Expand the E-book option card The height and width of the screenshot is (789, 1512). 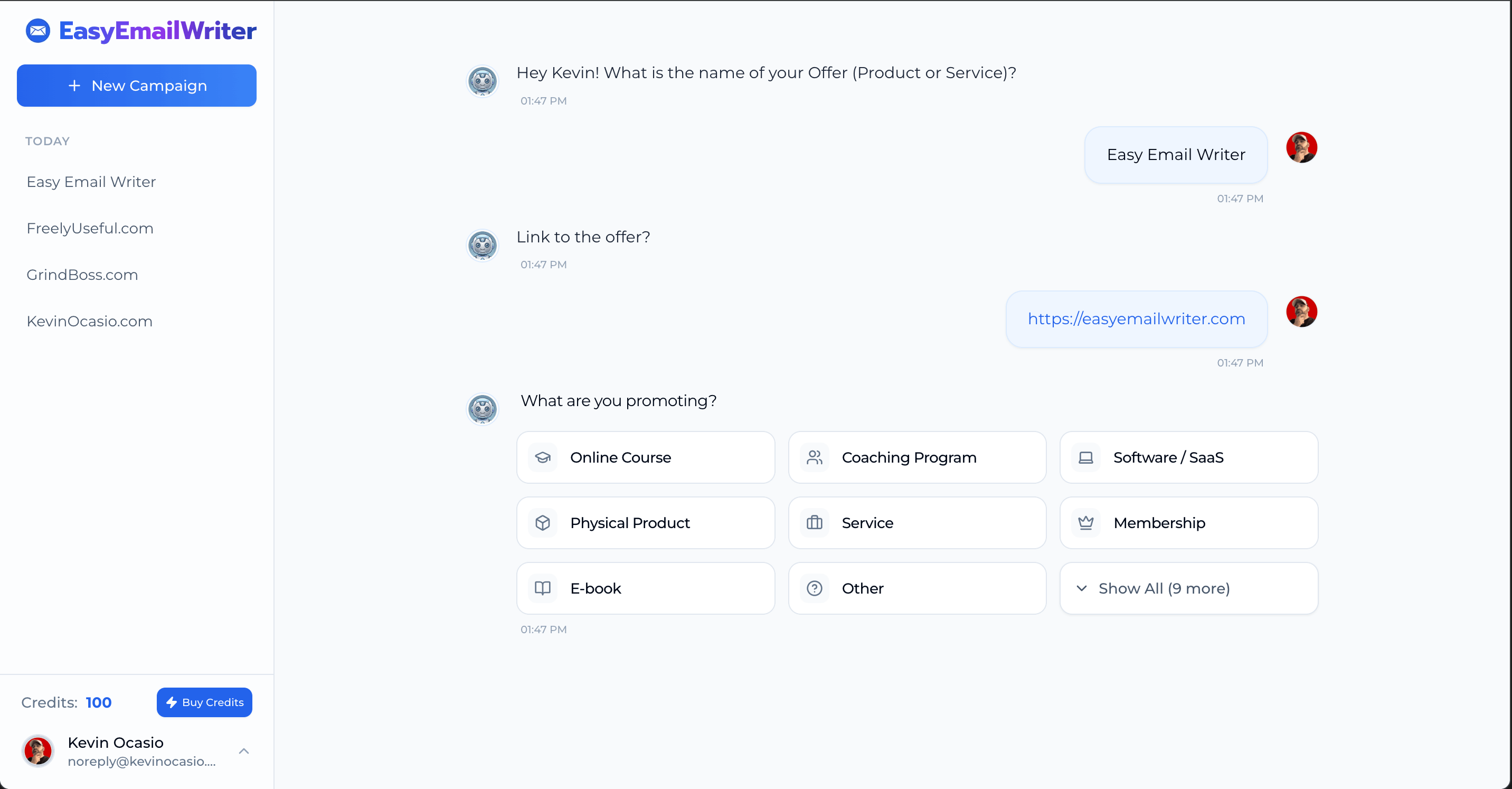(x=646, y=588)
